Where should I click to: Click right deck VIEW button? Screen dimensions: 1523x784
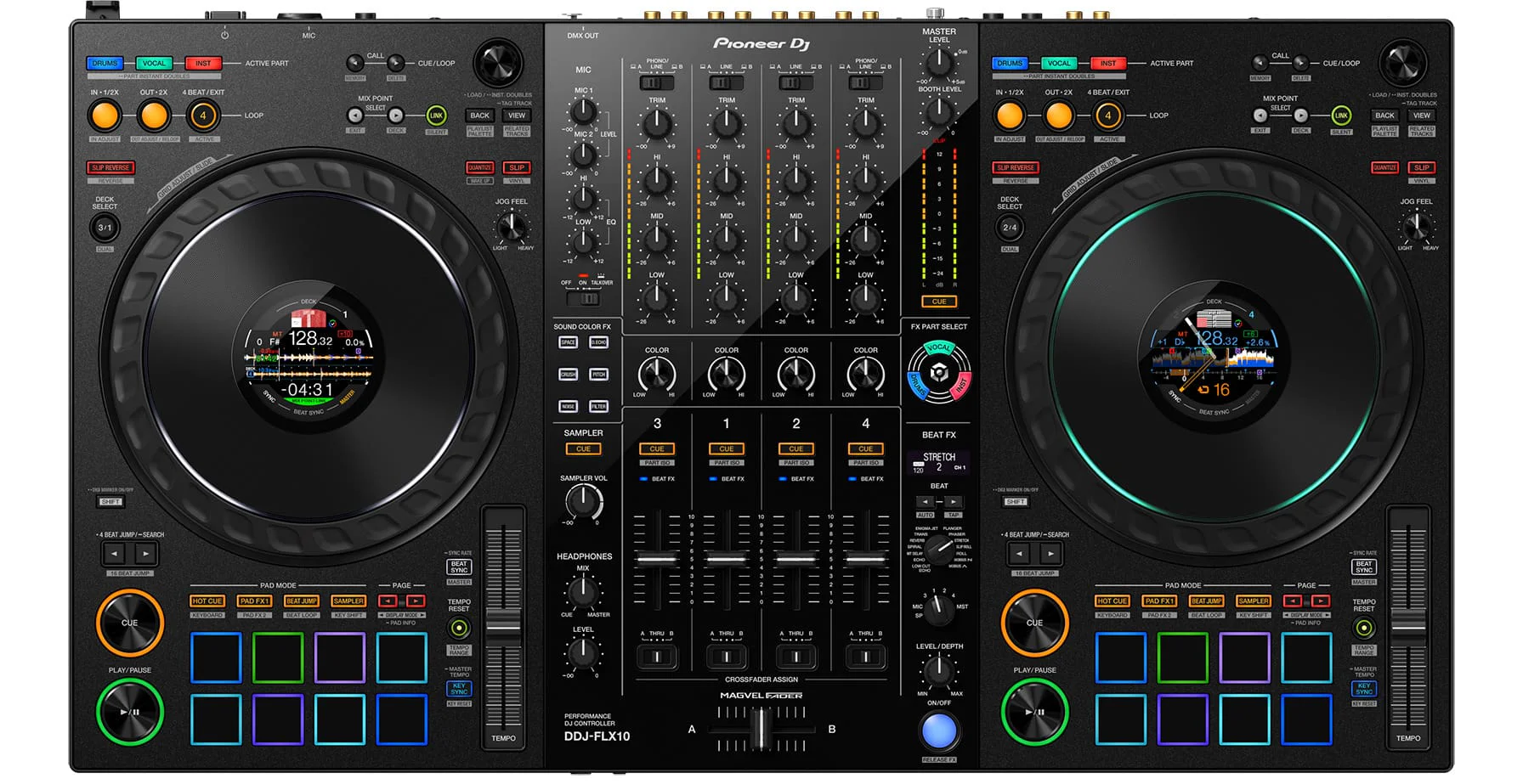click(1422, 116)
